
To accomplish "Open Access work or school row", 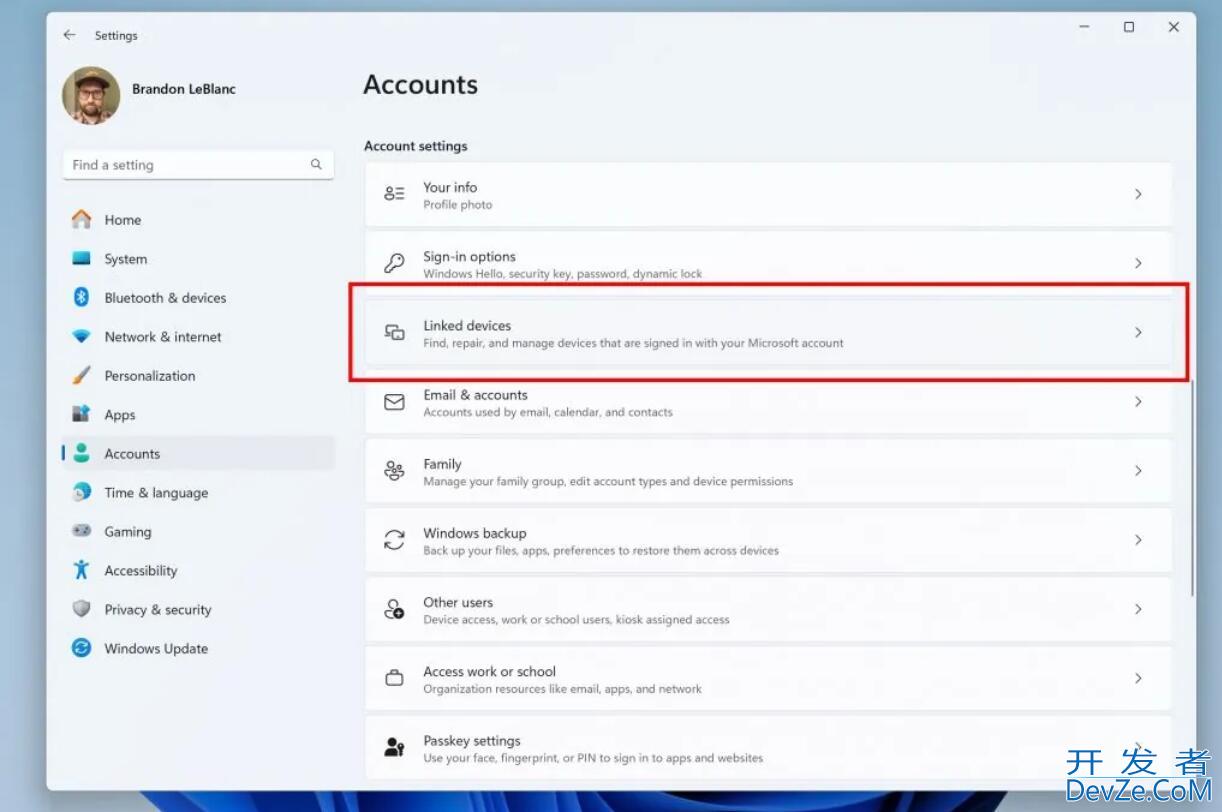I will [768, 678].
